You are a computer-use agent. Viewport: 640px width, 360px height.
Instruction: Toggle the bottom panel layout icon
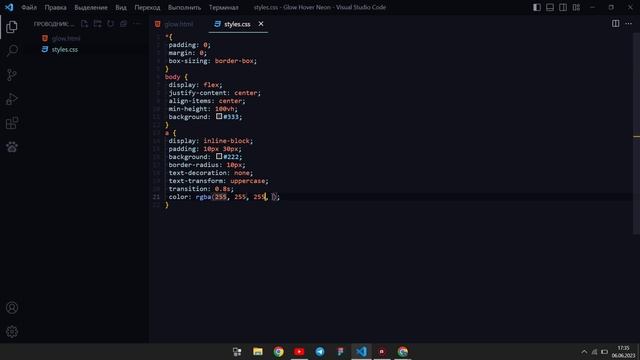(x=550, y=7)
